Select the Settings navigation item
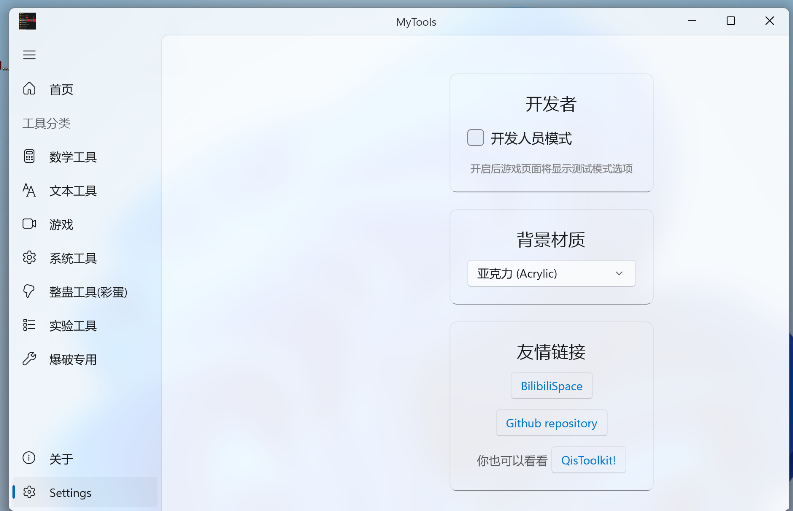 pyautogui.click(x=85, y=492)
